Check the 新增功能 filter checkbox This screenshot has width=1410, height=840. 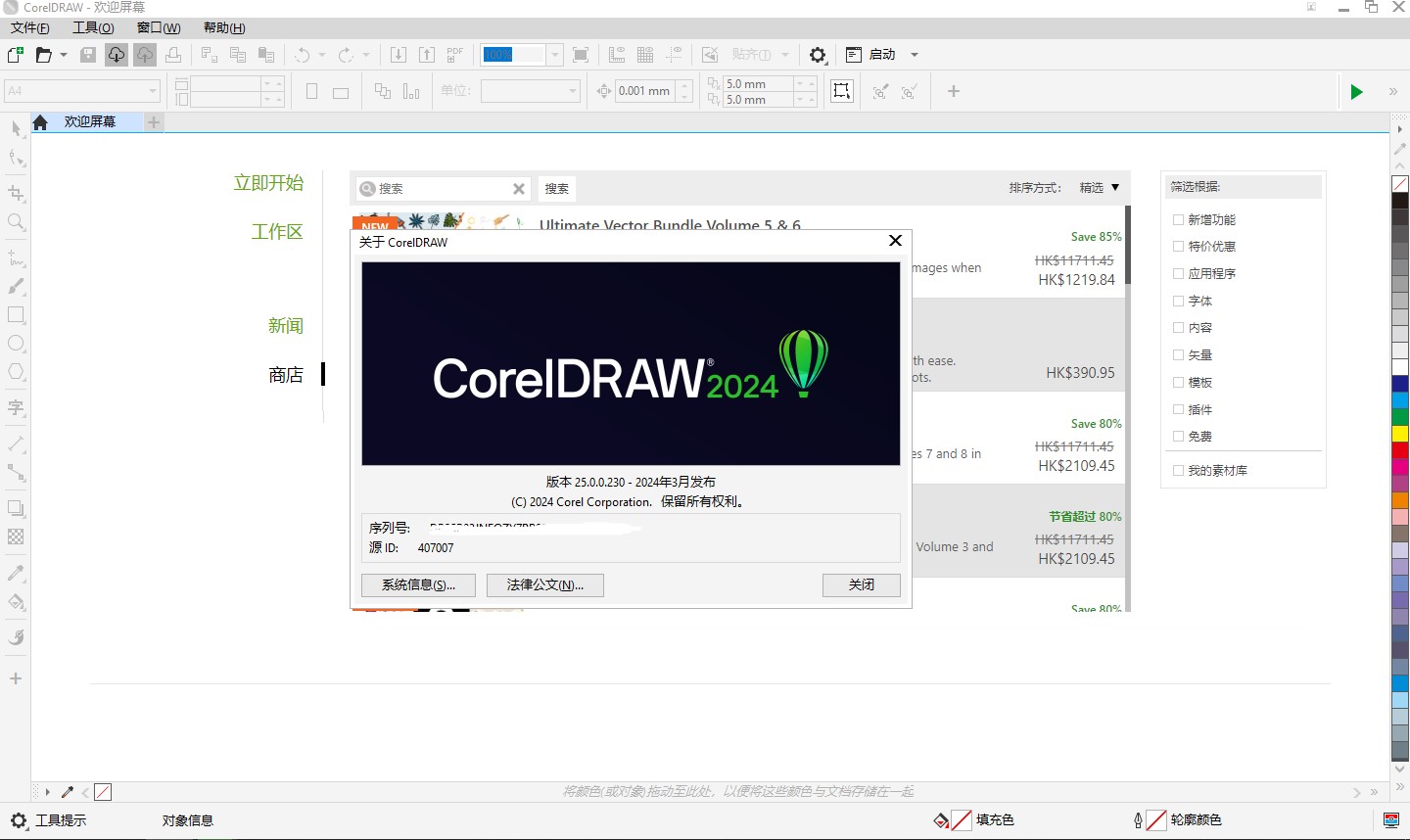[1179, 219]
